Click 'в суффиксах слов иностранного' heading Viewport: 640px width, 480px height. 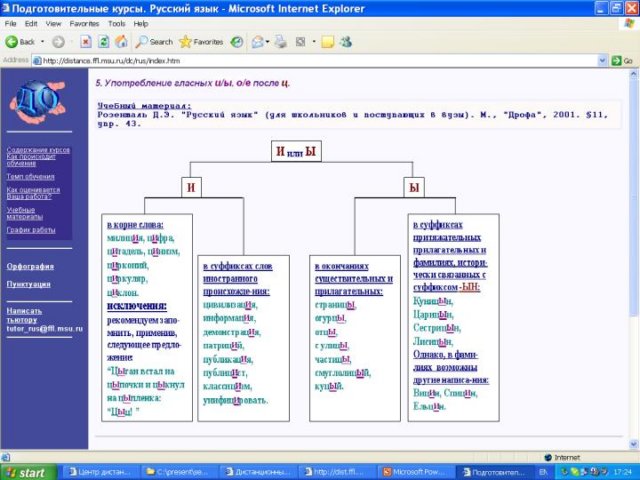tap(238, 273)
